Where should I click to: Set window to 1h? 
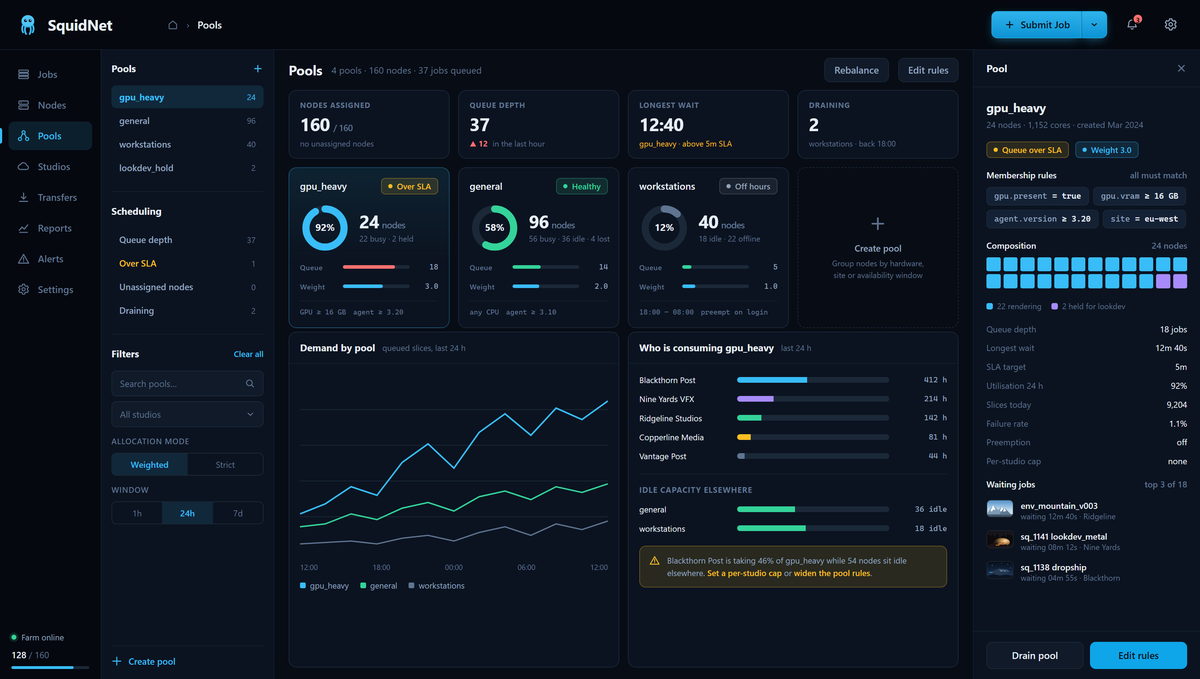click(x=137, y=513)
